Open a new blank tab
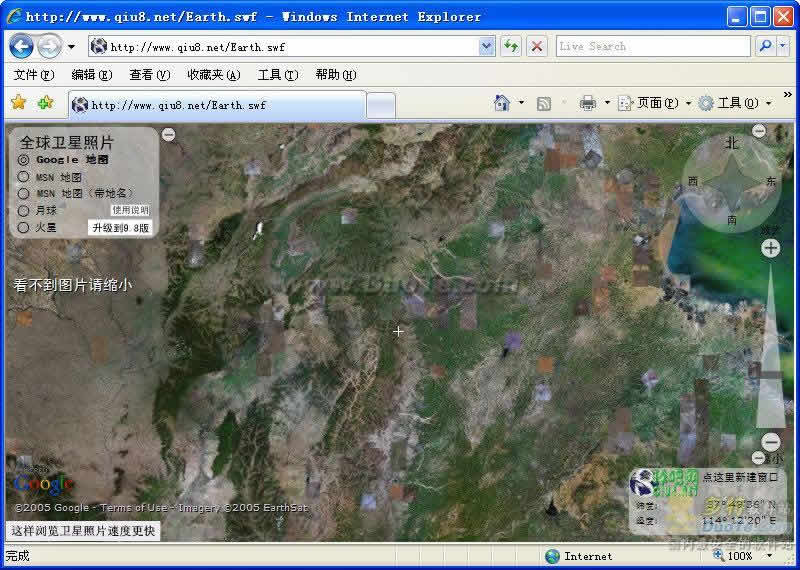 [x=381, y=106]
